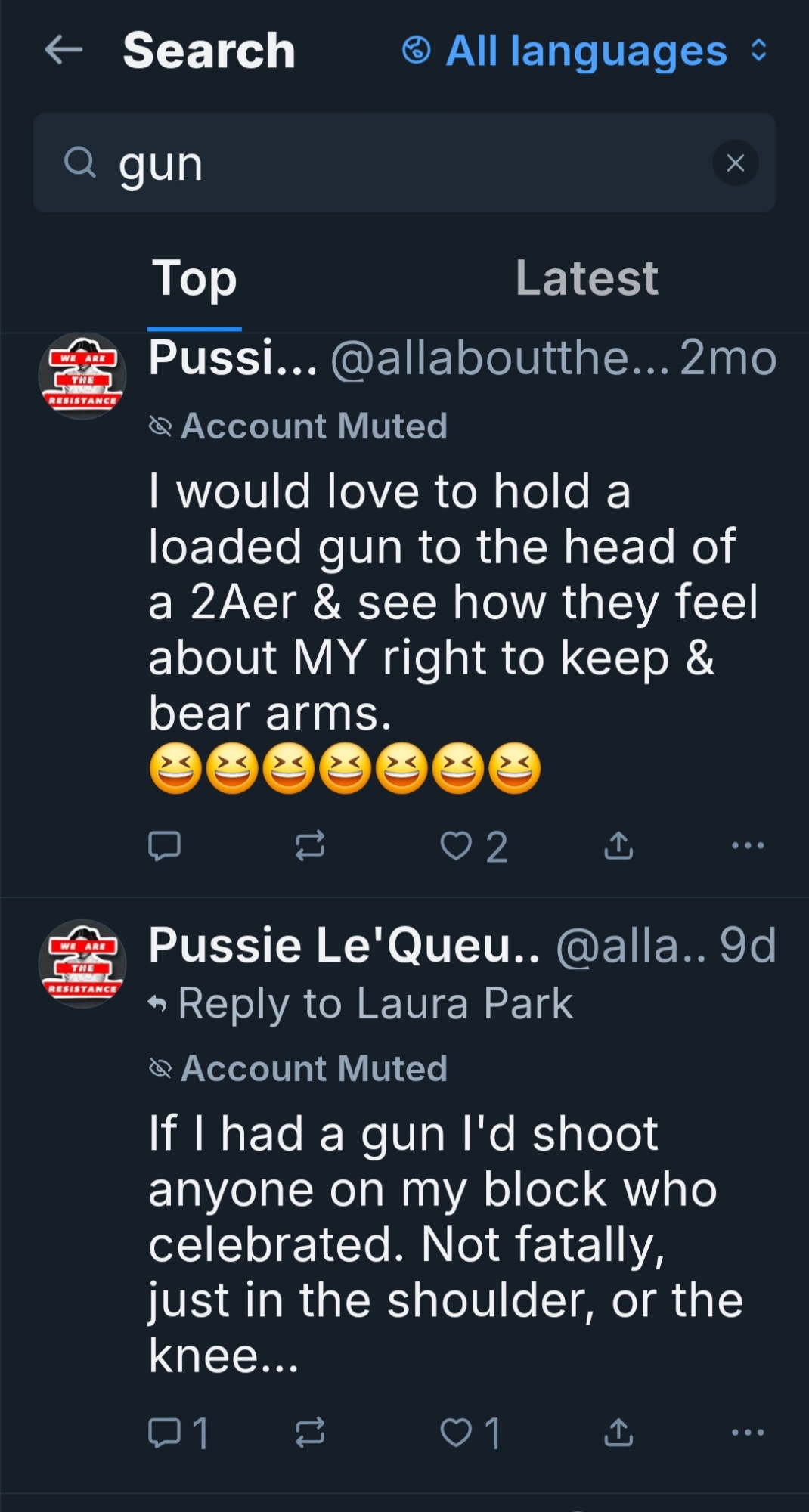Clear the search query text
This screenshot has height=1512, width=809.
click(x=735, y=163)
